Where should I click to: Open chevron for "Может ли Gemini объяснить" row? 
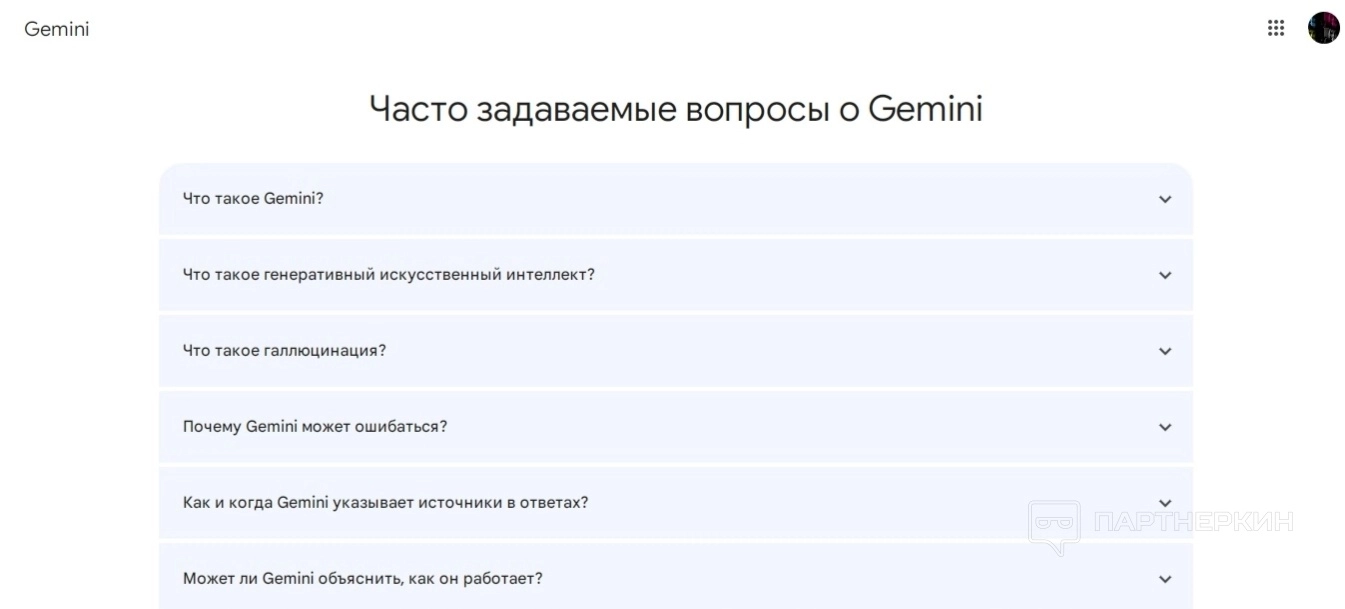click(1164, 579)
